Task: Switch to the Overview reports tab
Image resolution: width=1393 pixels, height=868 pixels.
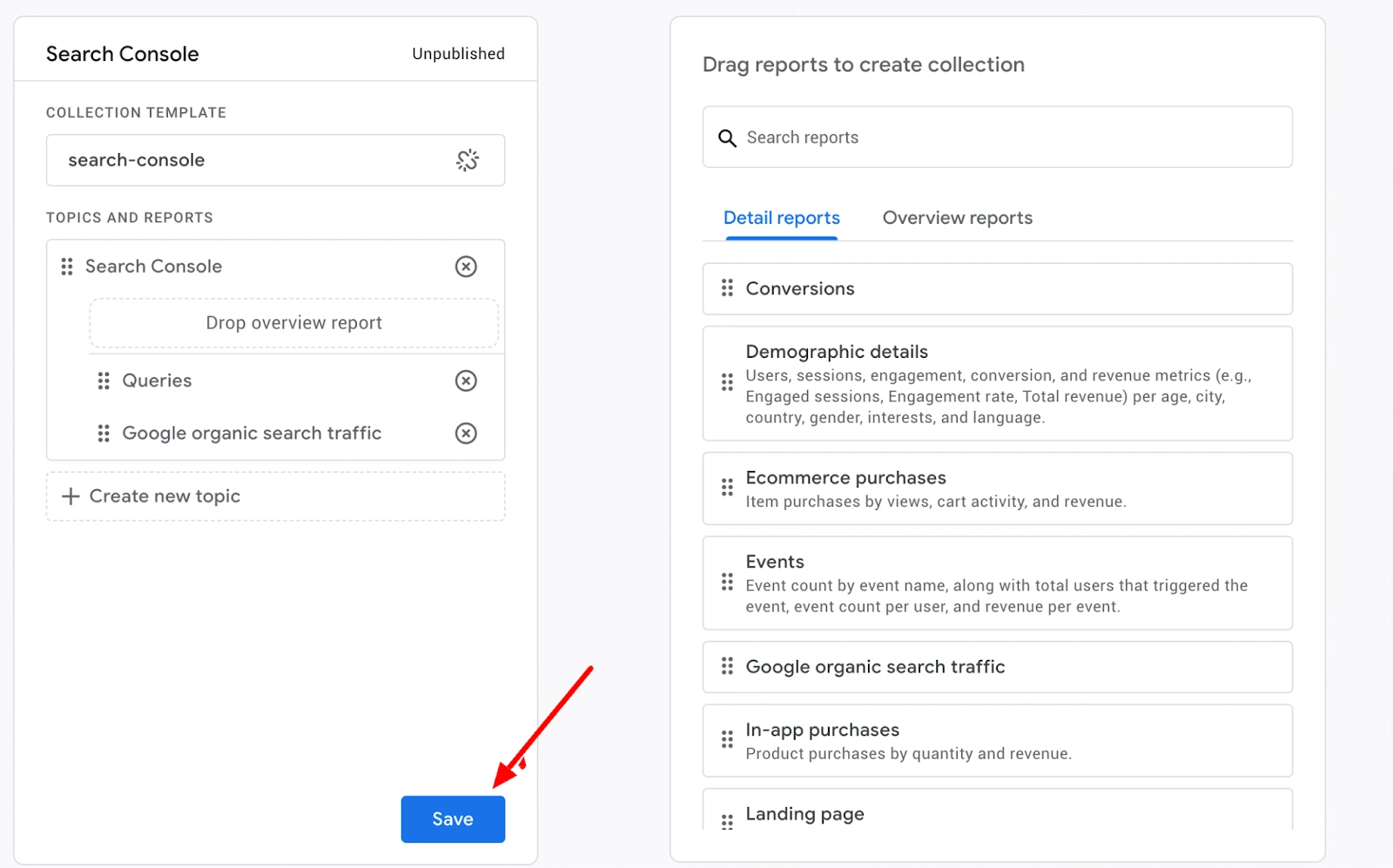Action: [x=958, y=218]
